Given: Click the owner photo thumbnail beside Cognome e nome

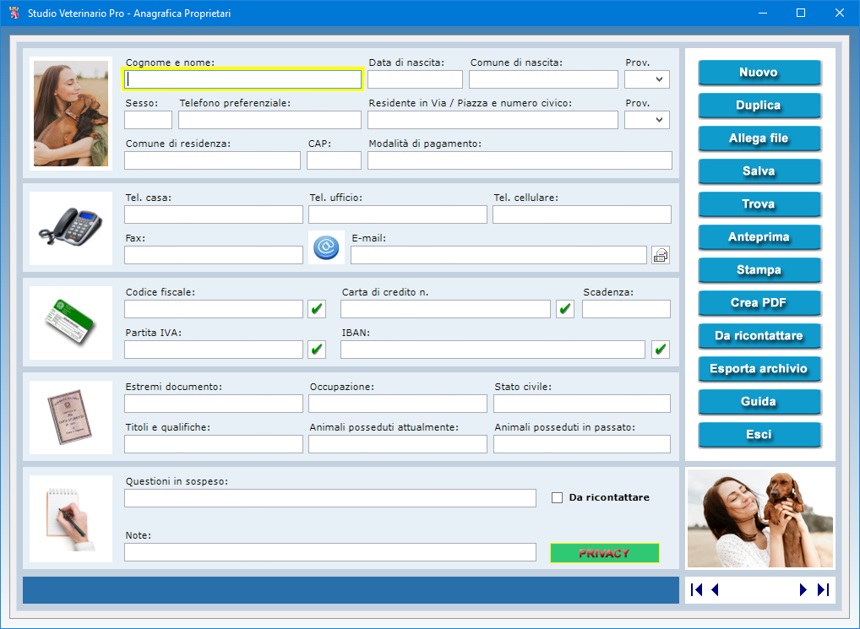Looking at the screenshot, I should [x=71, y=114].
